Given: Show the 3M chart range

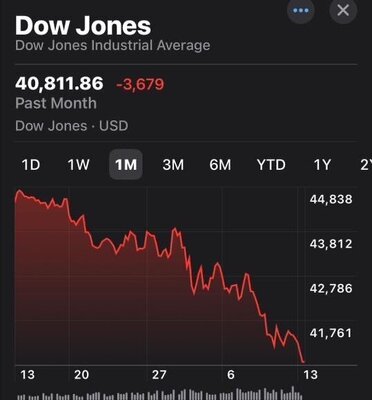Looking at the screenshot, I should [173, 165].
